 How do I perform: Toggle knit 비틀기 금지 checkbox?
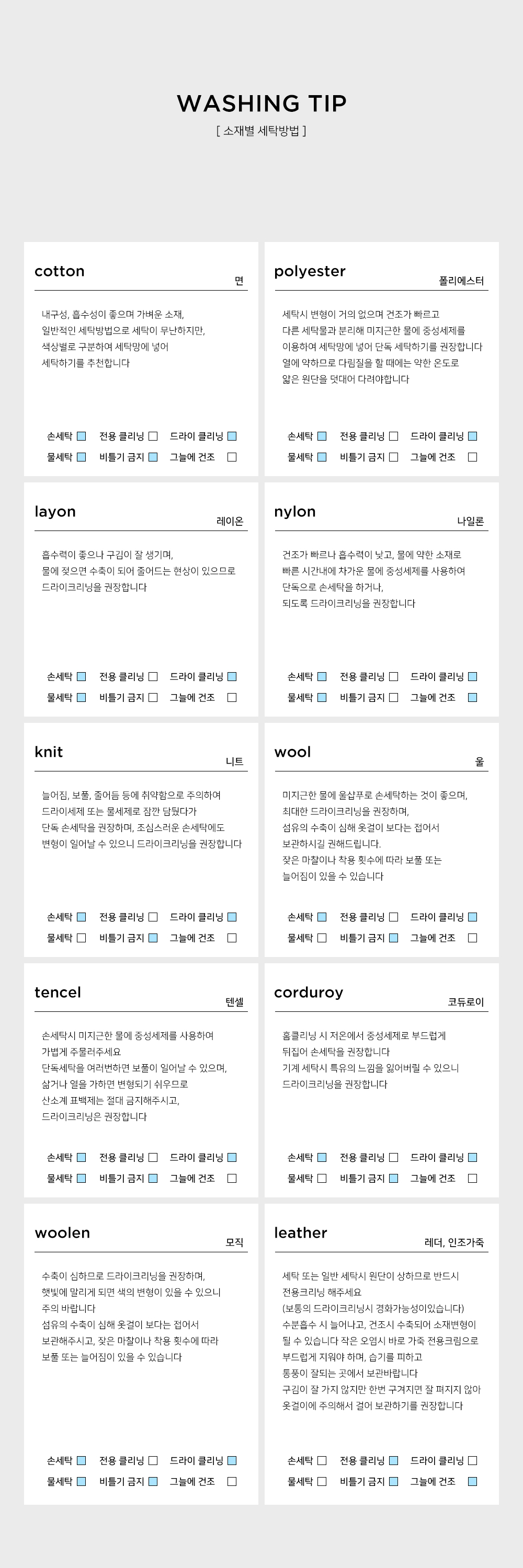[x=153, y=937]
